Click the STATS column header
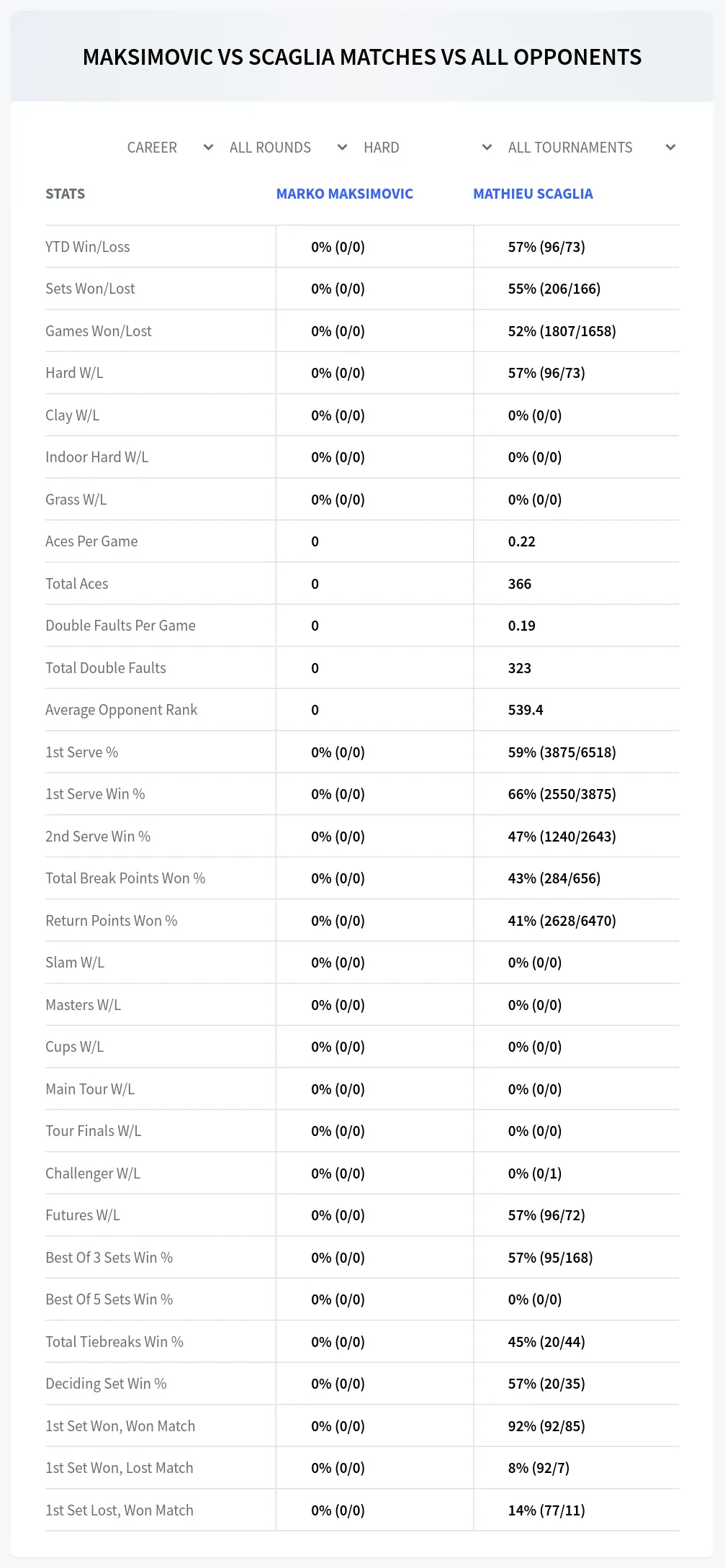Image resolution: width=725 pixels, height=1568 pixels. pos(66,194)
